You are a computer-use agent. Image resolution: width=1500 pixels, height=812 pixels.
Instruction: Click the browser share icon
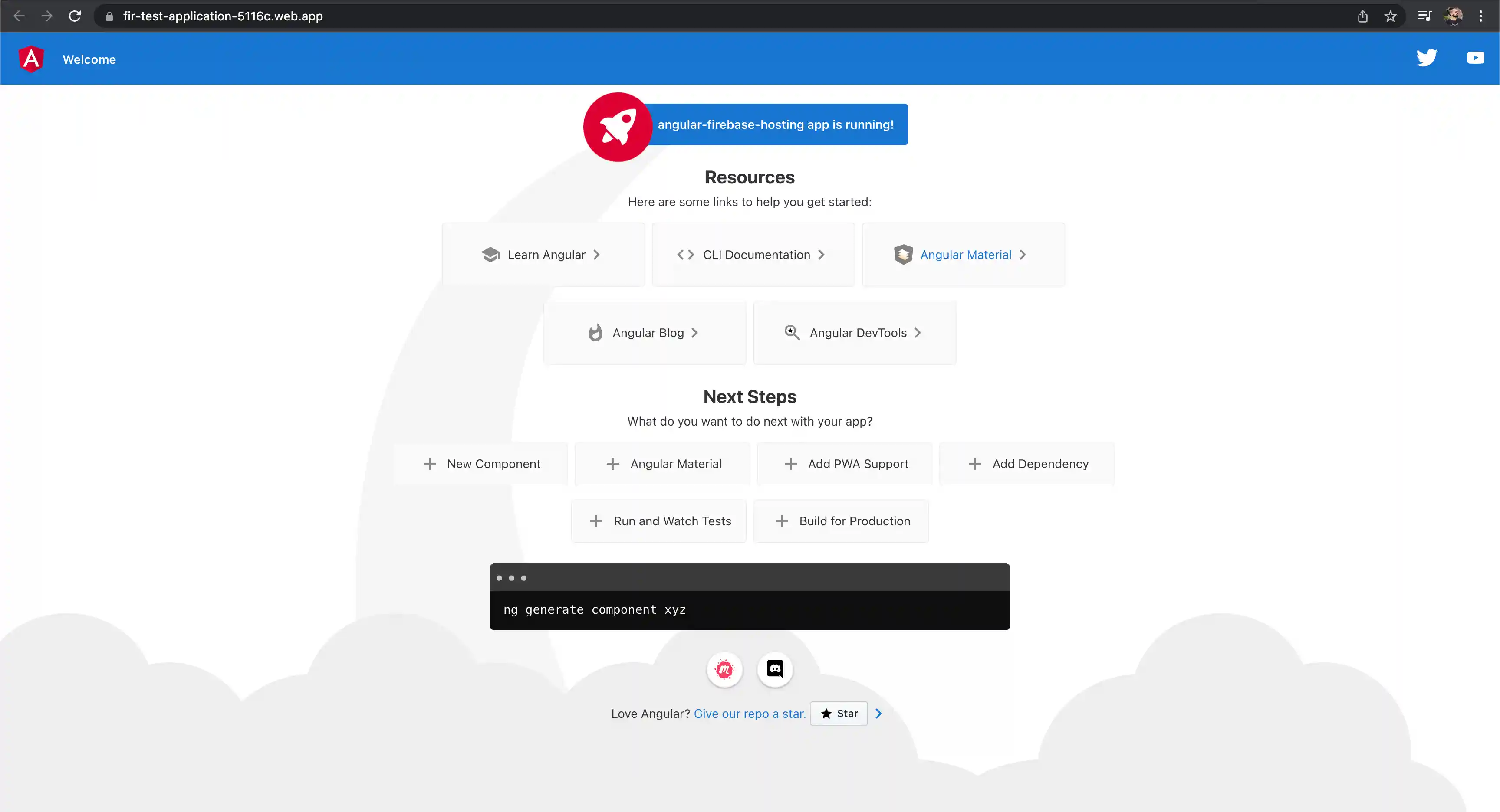click(x=1362, y=16)
